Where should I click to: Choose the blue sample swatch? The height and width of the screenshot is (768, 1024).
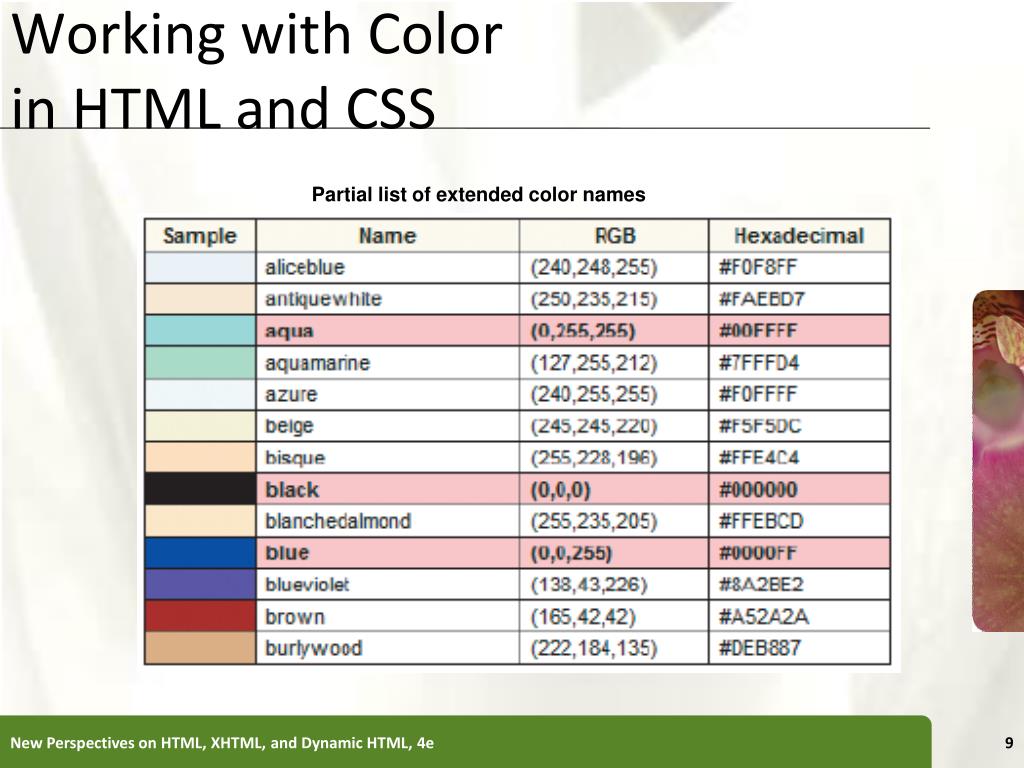point(200,552)
